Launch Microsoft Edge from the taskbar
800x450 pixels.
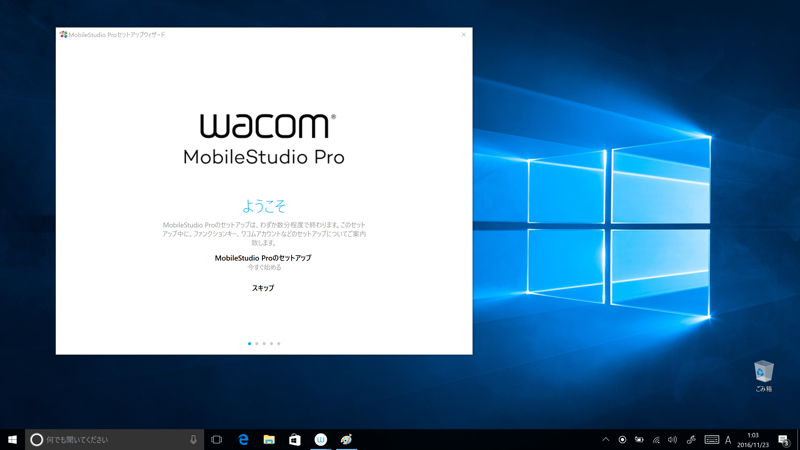243,439
